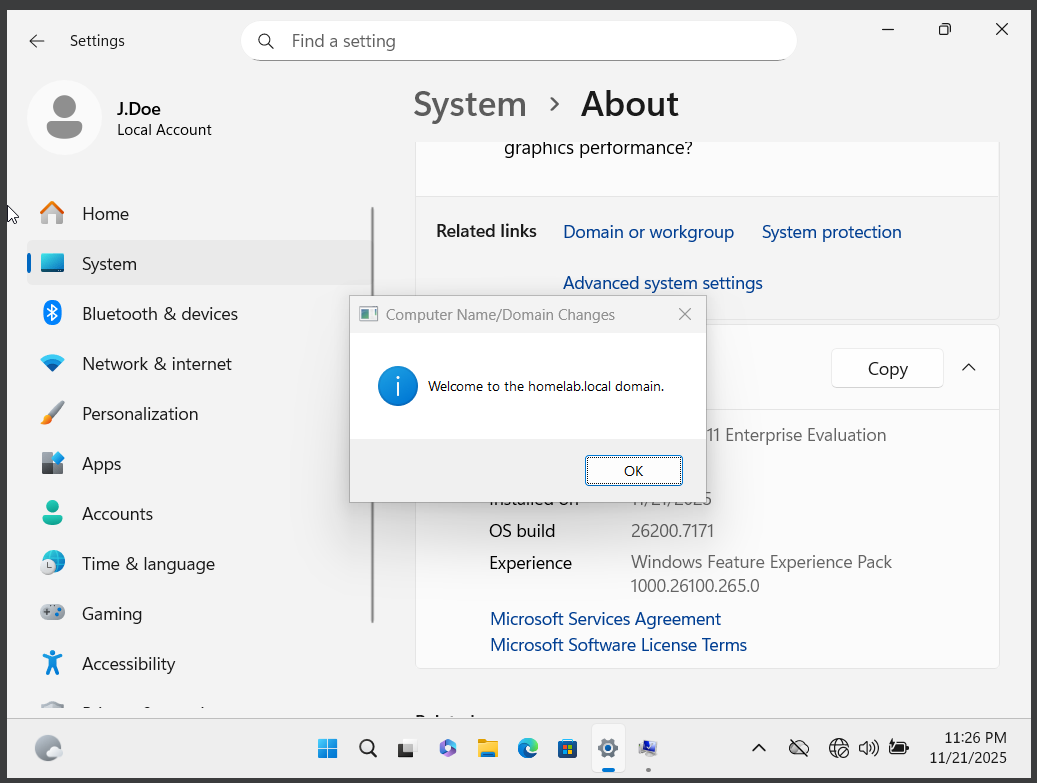
Task: Click the Settings back arrow
Action: 37,41
